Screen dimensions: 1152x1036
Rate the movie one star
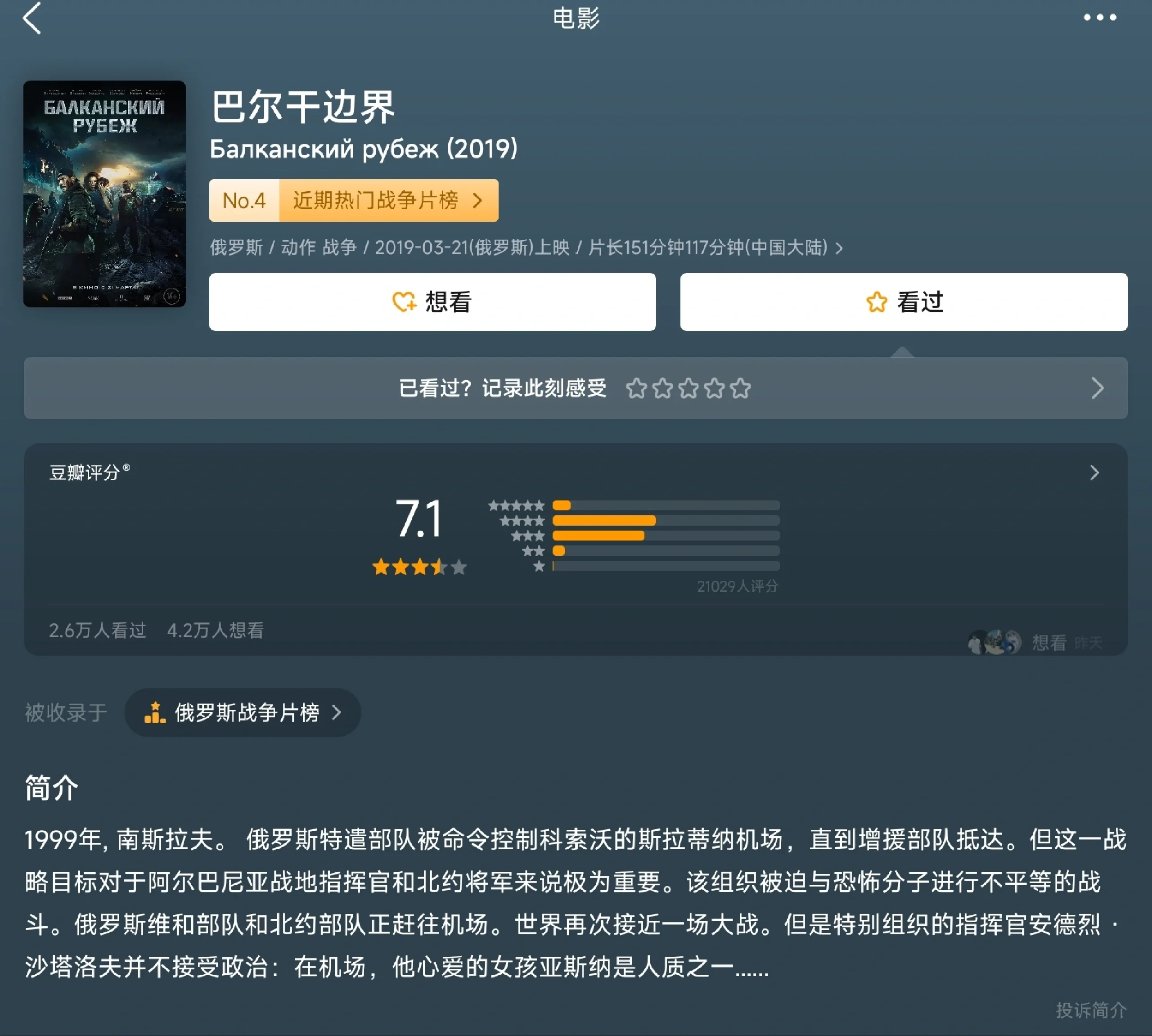coord(636,389)
